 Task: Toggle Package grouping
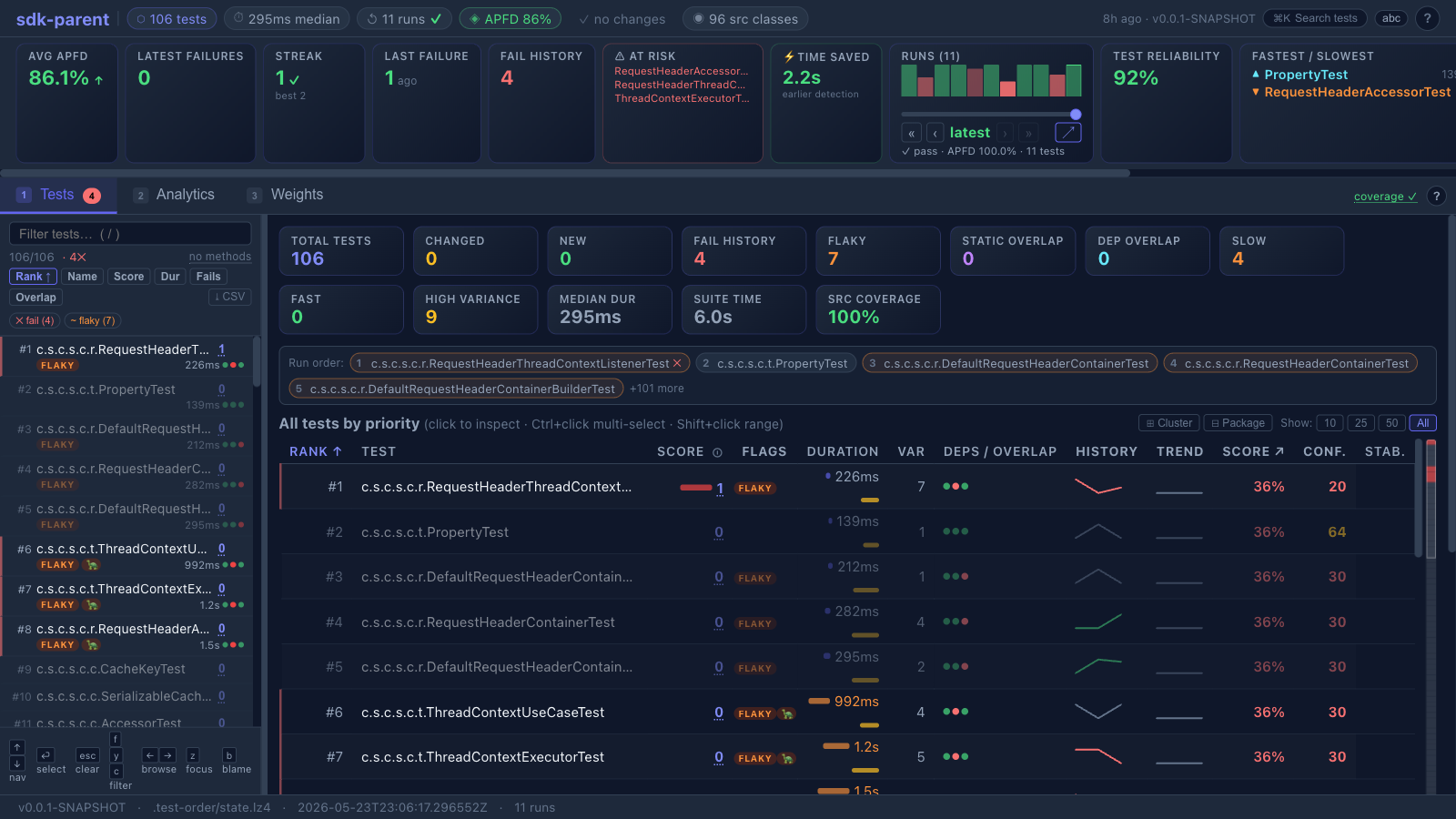[1239, 423]
